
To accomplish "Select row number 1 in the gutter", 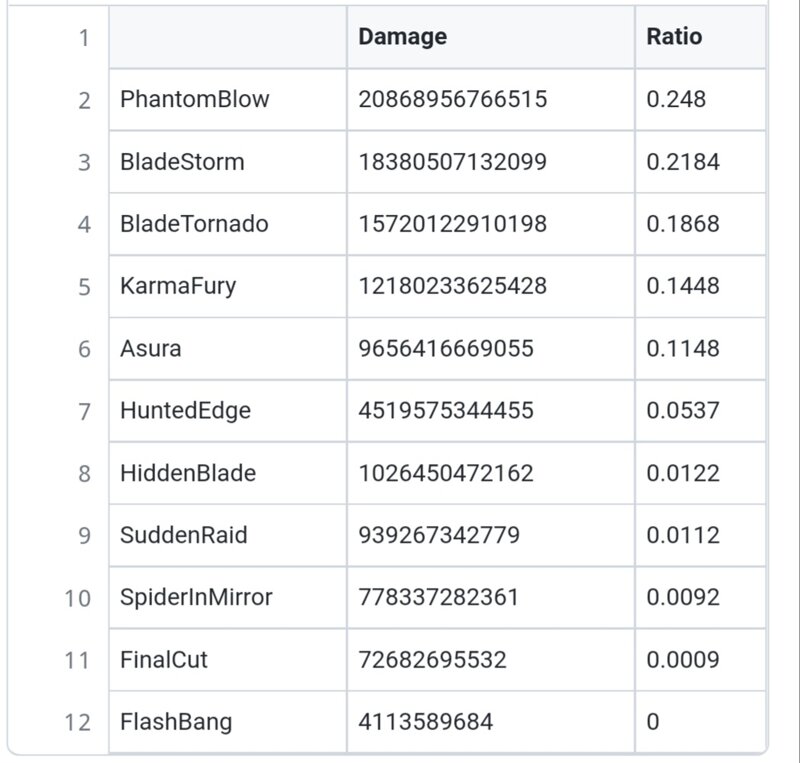I will tap(84, 38).
